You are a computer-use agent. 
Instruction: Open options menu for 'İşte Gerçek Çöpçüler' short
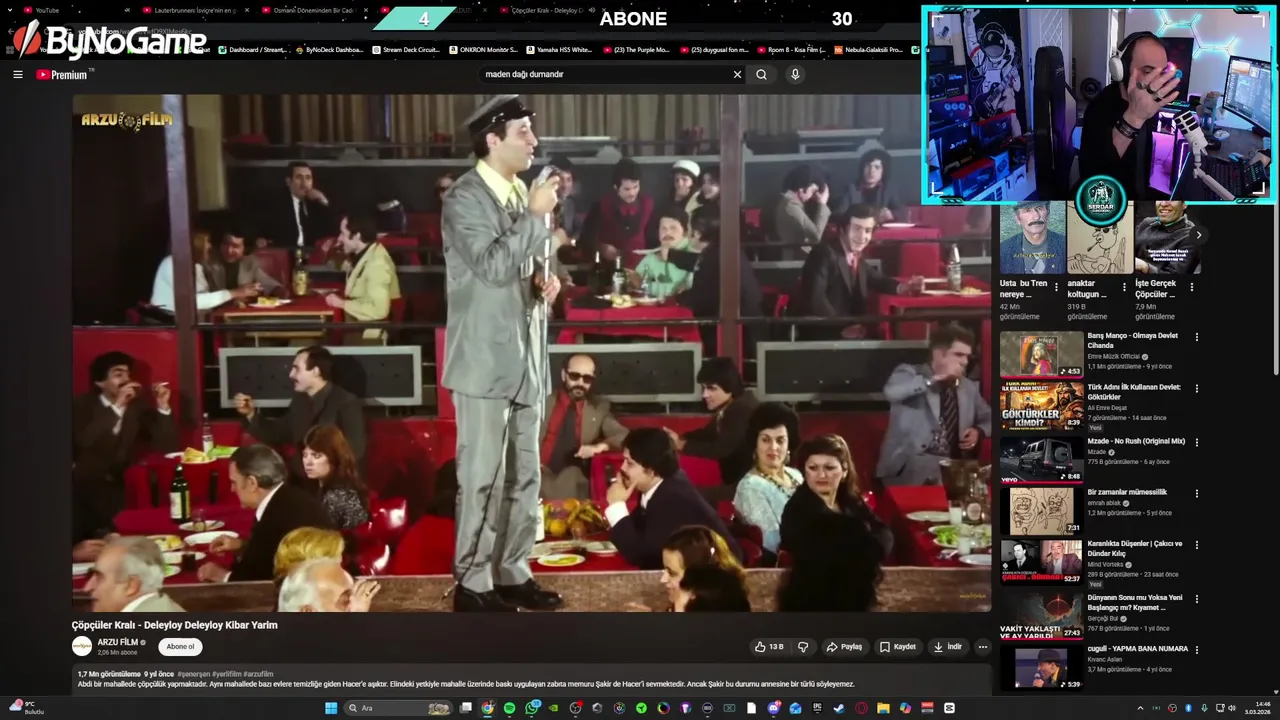click(x=1192, y=286)
